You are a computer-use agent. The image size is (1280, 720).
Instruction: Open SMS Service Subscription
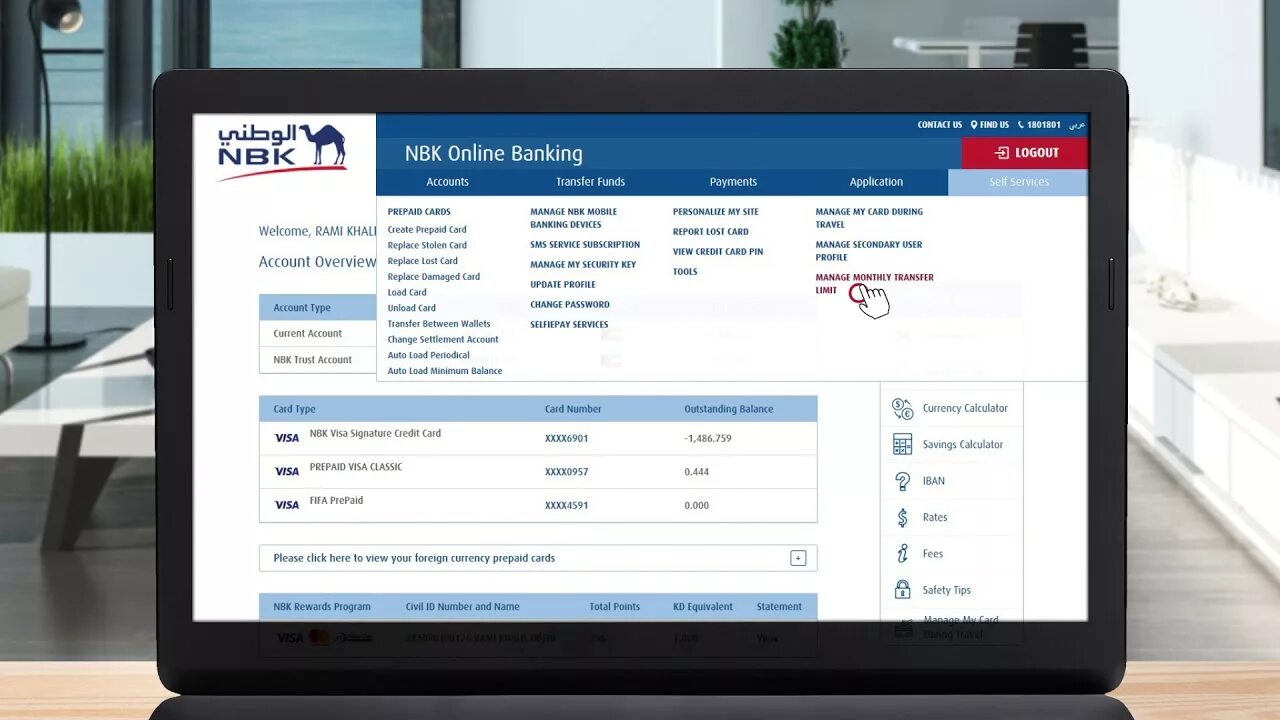[x=585, y=245]
